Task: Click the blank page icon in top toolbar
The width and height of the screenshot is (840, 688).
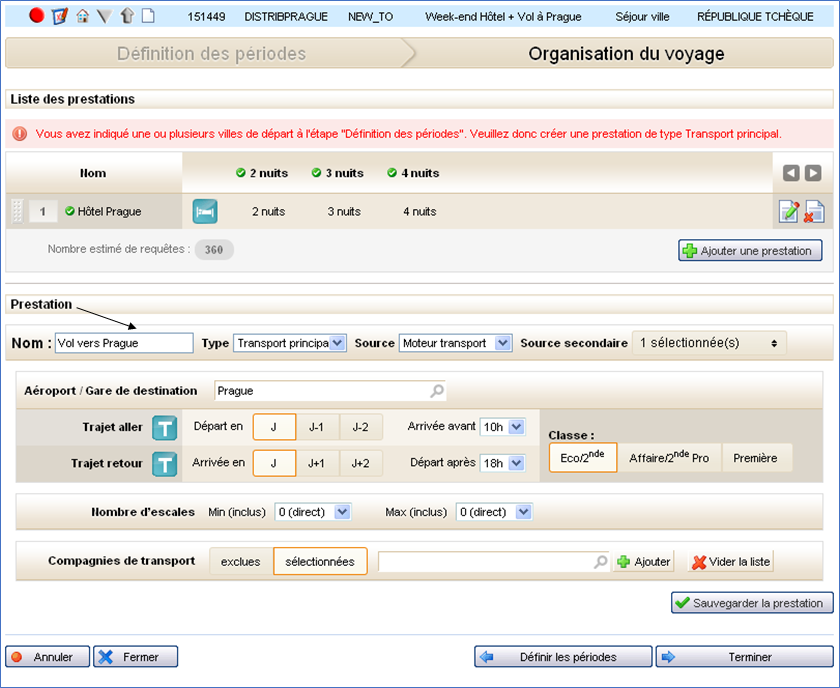Action: [x=148, y=16]
